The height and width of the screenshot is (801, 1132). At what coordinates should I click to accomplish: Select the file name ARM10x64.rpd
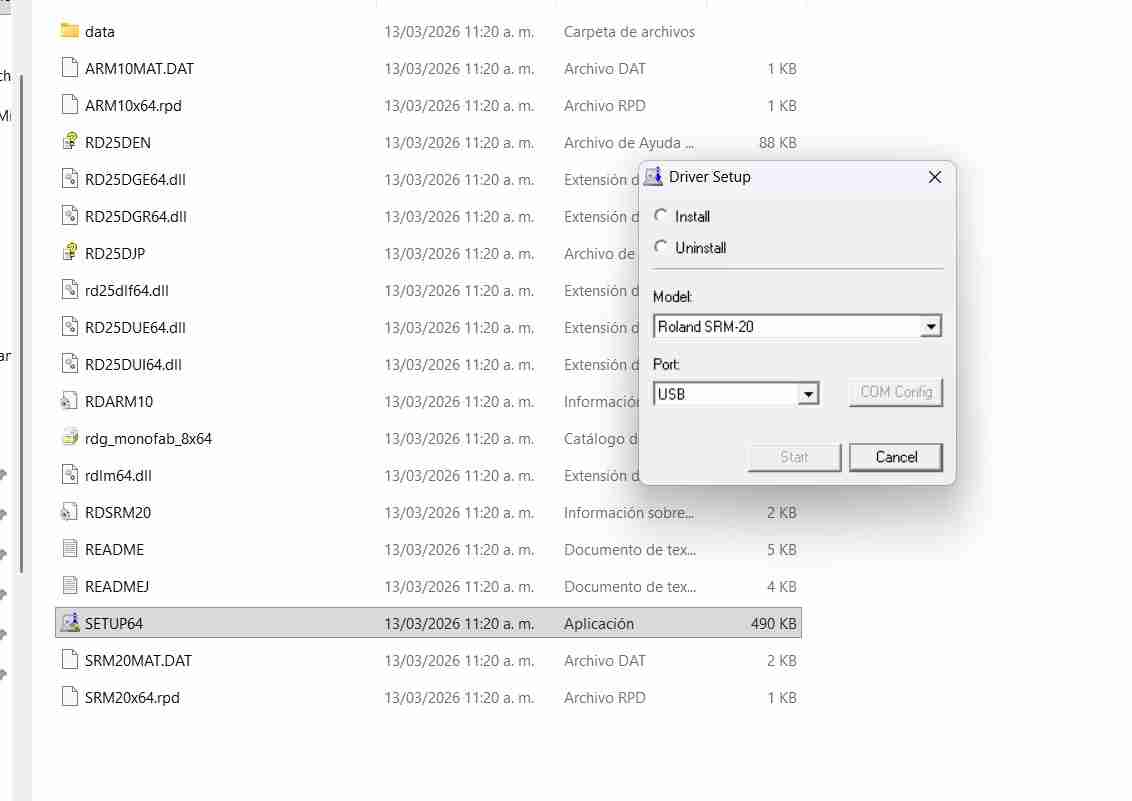coord(133,105)
